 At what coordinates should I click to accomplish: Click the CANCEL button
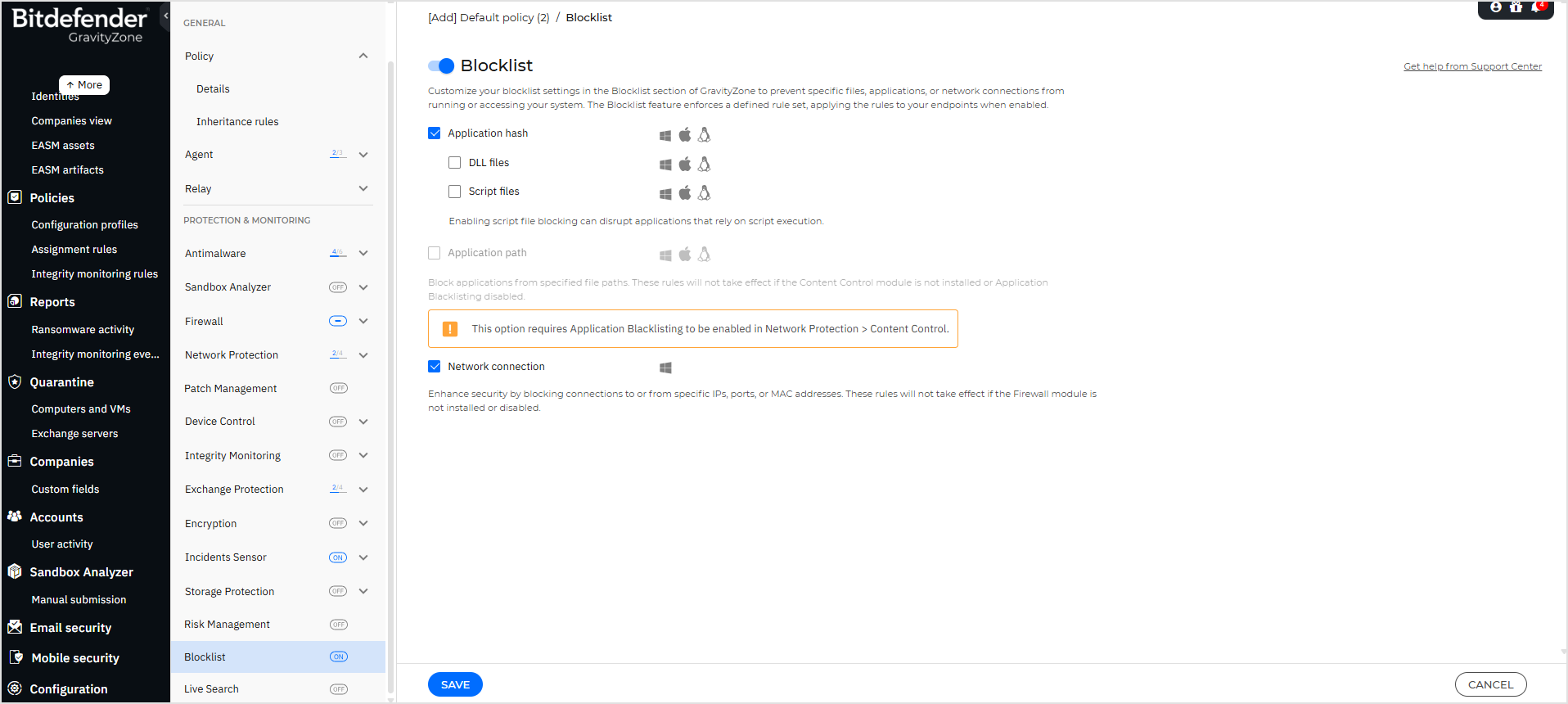point(1490,684)
